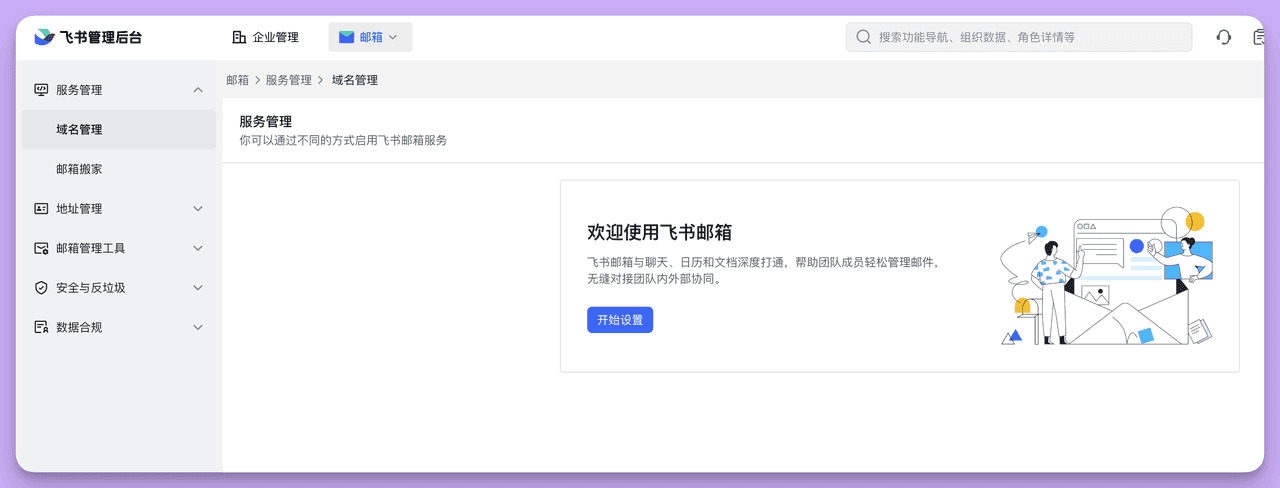Screen dimensions: 1280x488
Task: Expand the 邮箱管理工具 section chevron
Action: pos(198,248)
